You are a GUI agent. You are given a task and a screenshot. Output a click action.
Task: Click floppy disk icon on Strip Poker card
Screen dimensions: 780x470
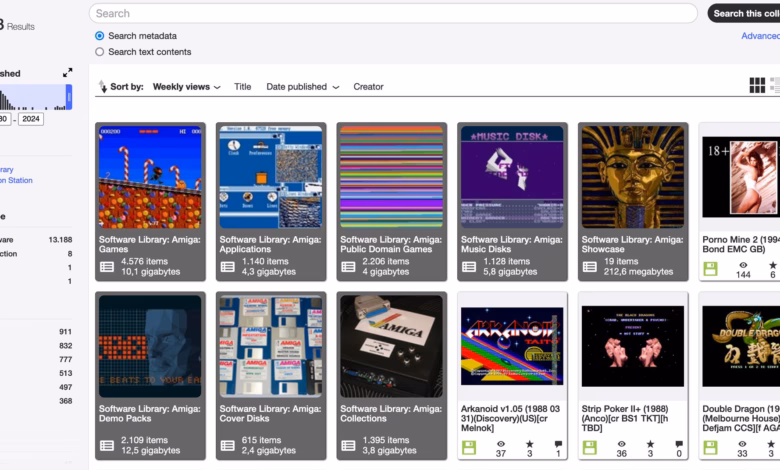pyautogui.click(x=589, y=448)
